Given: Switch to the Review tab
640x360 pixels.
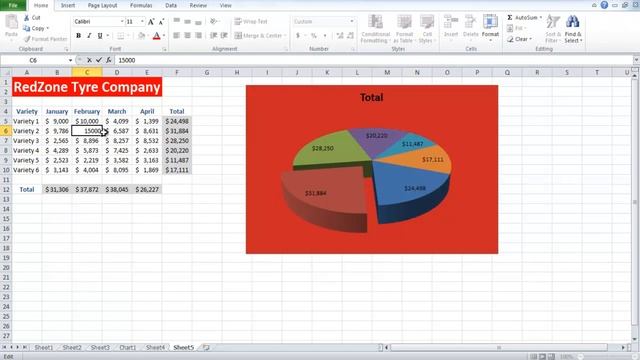Looking at the screenshot, I should tap(198, 5).
